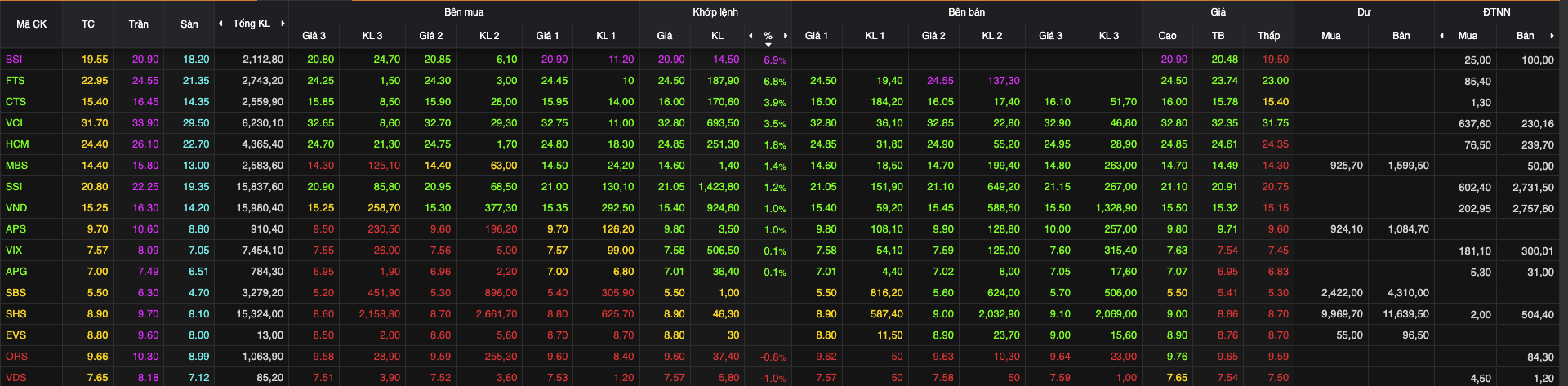
Task: Open the VCI stock symbol
Action: 14,123
